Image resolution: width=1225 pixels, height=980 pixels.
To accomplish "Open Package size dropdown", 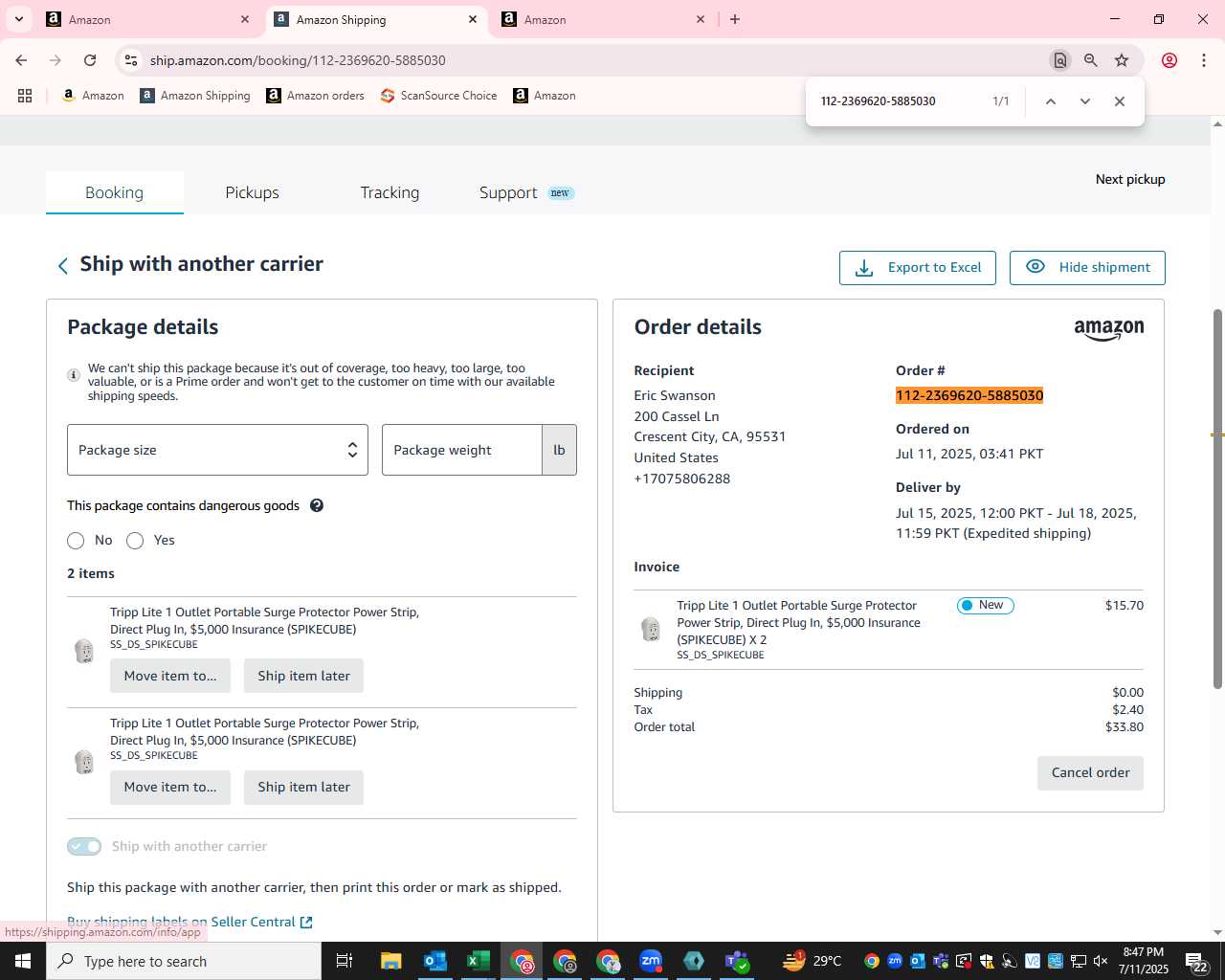I will coord(217,450).
